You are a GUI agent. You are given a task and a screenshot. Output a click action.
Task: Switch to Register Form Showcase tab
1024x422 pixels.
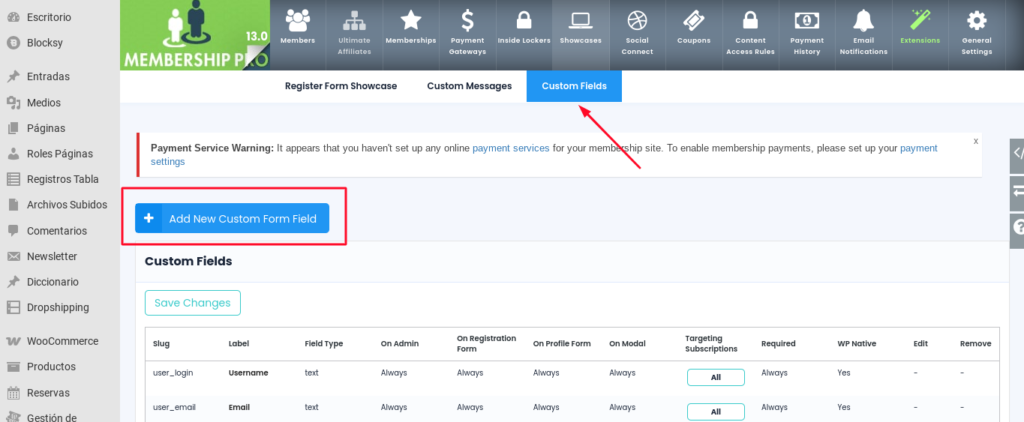(341, 86)
